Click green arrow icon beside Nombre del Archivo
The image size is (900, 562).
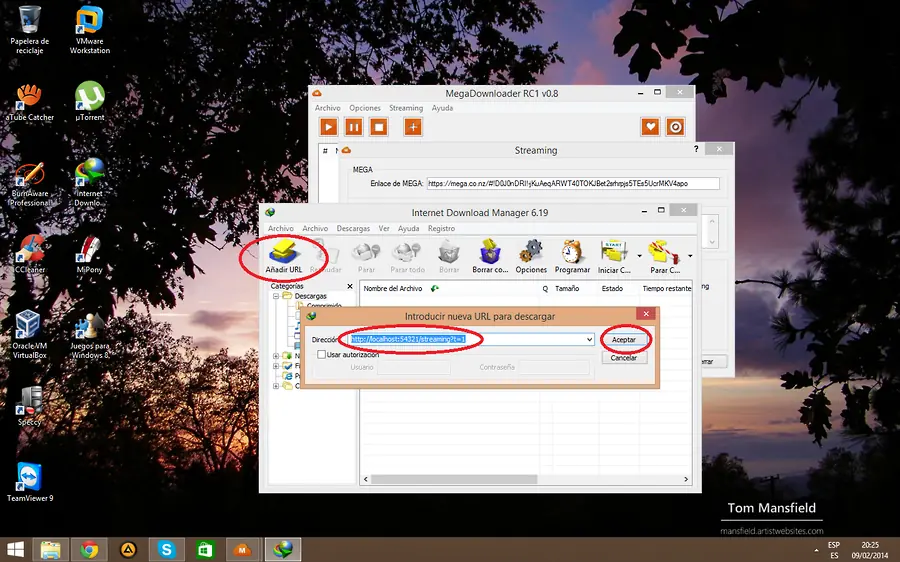(435, 288)
